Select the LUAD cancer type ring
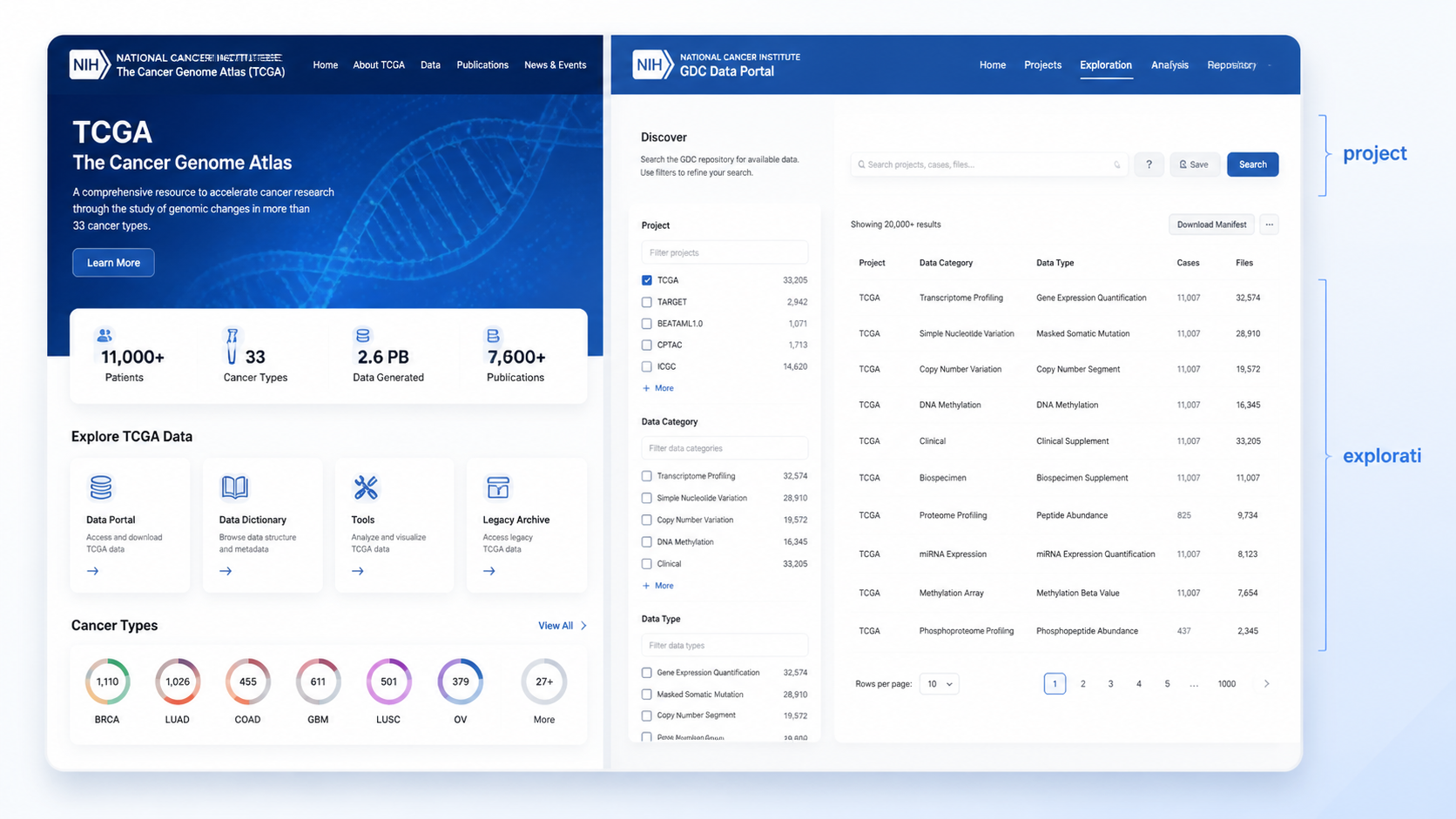 (x=178, y=681)
